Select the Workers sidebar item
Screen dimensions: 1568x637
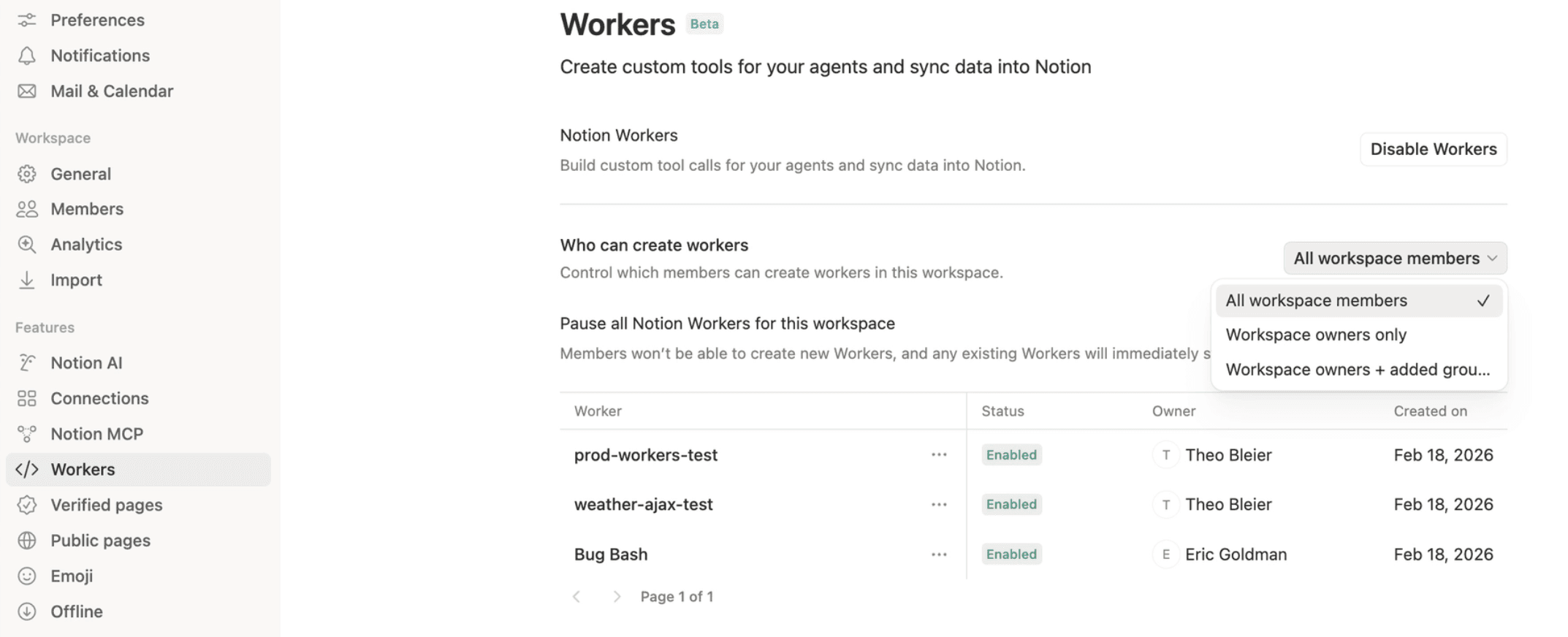(x=138, y=469)
